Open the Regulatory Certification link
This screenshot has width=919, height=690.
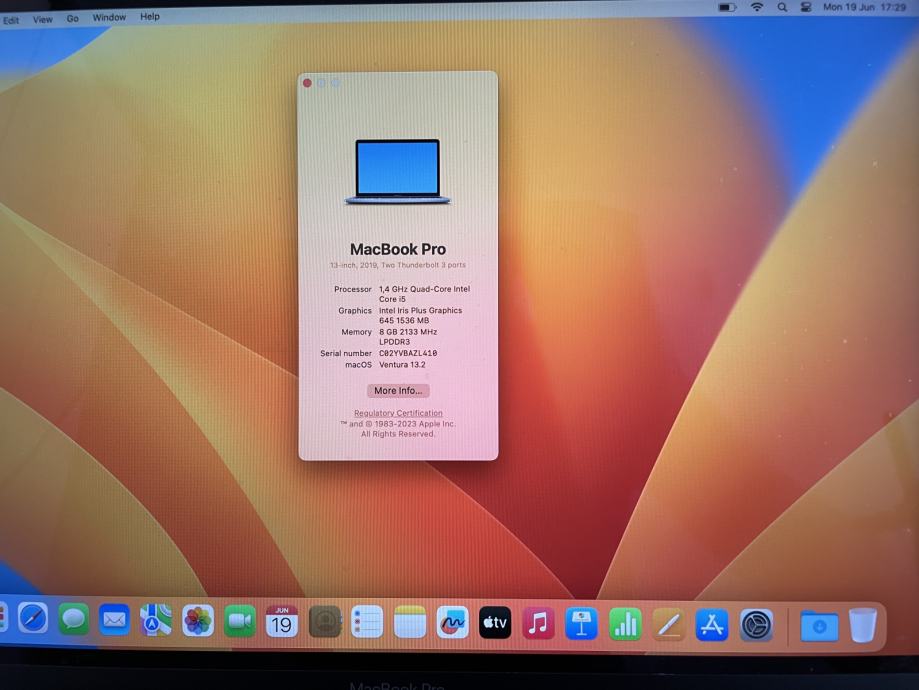point(398,413)
